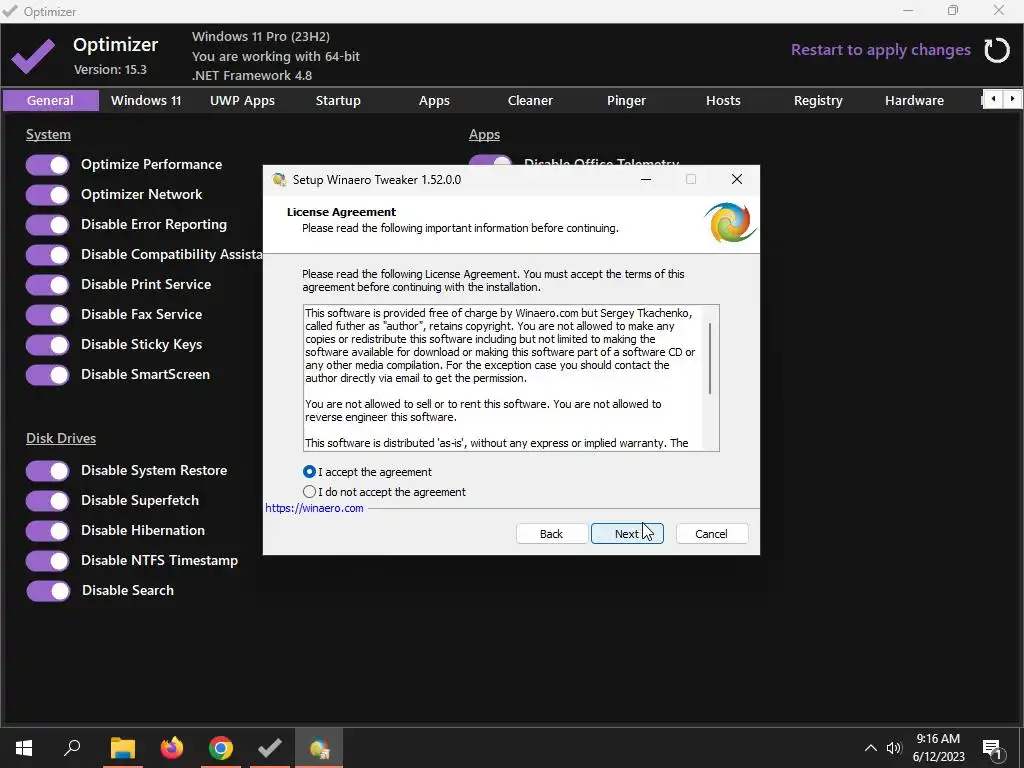
Task: Open the Hardware tab
Action: coord(914,101)
